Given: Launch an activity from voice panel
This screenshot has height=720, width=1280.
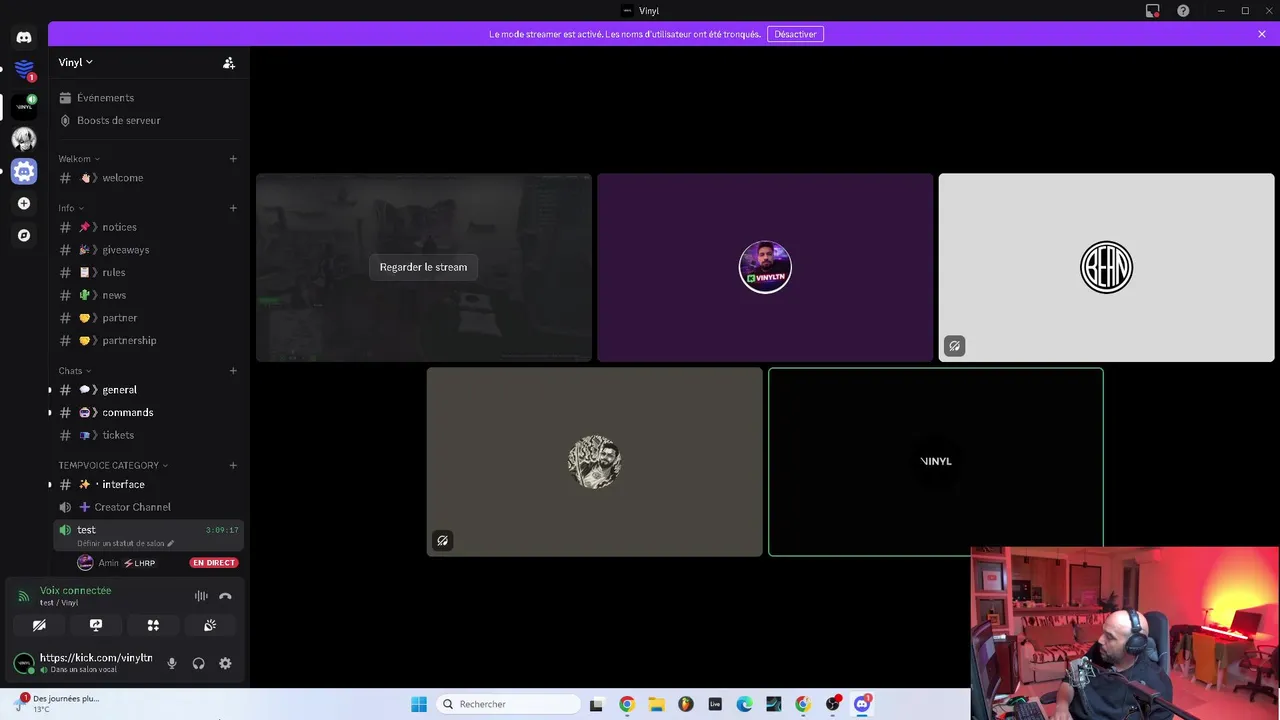Looking at the screenshot, I should tap(153, 625).
